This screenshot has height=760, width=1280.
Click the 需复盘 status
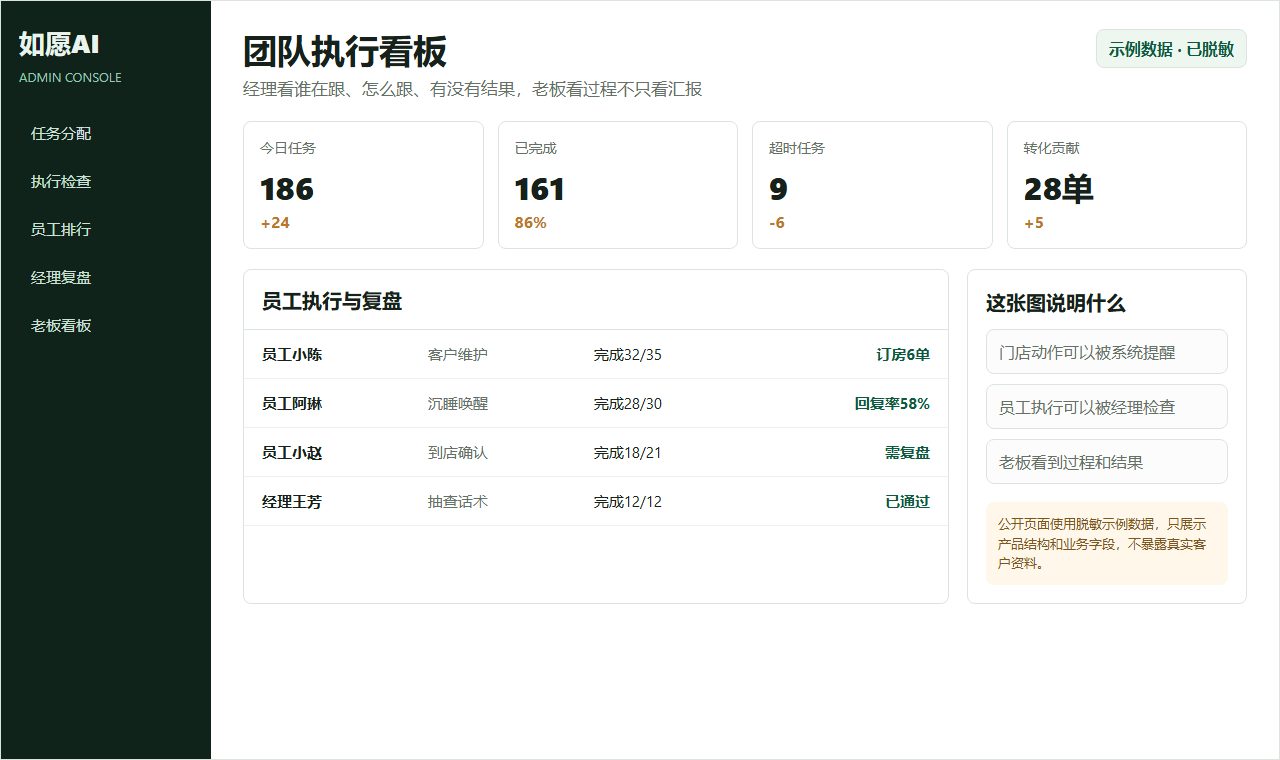coord(908,453)
